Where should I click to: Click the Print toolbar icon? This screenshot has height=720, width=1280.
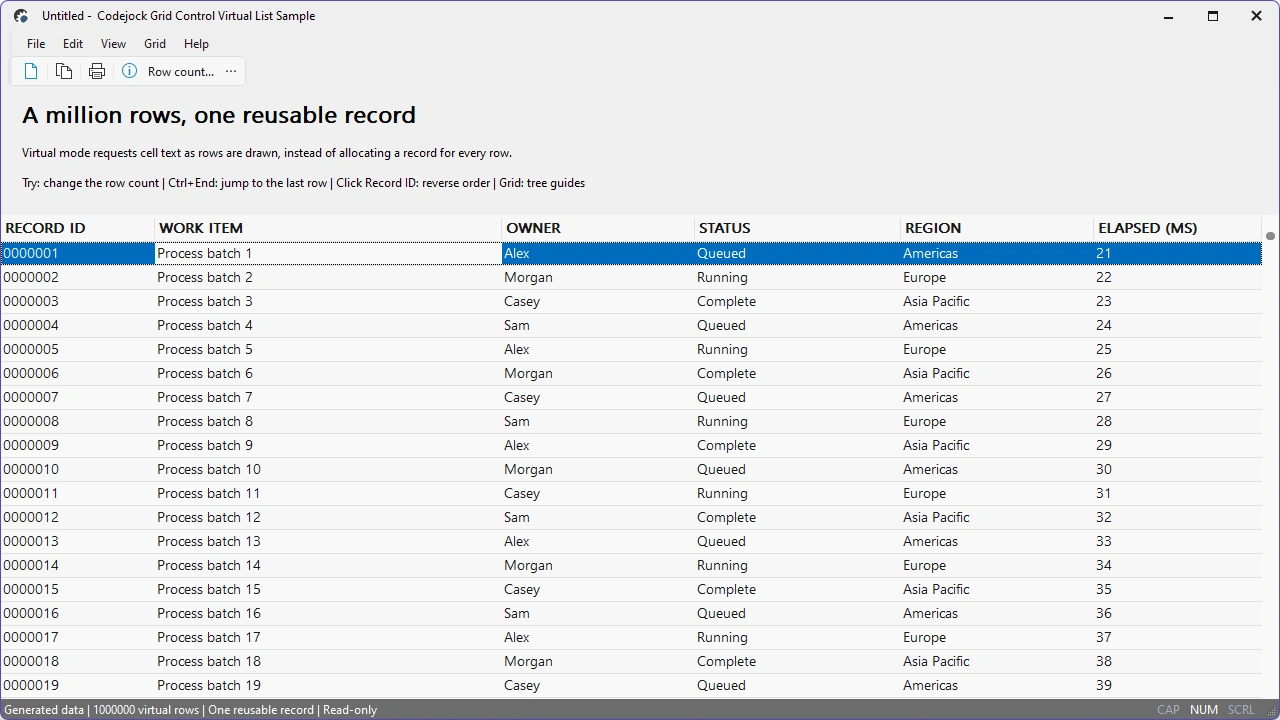pyautogui.click(x=97, y=71)
